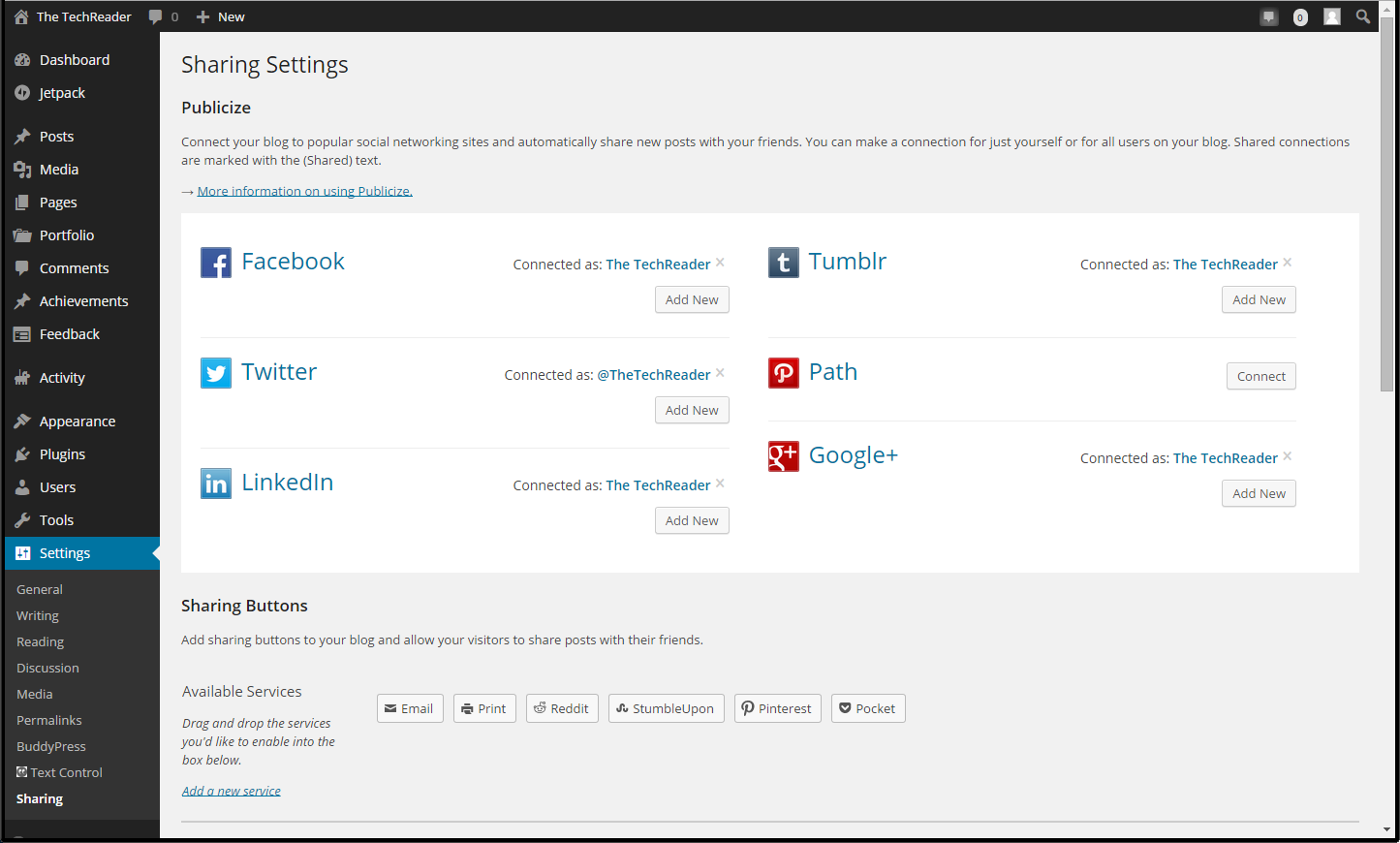The image size is (1400, 843).
Task: Click the search magnifier in admin bar
Action: (1363, 16)
